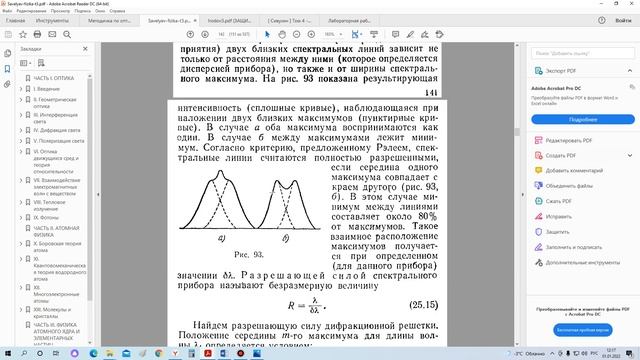Switch to the Главная tab
Viewport: 640px width, 360px height.
(x=16, y=20)
